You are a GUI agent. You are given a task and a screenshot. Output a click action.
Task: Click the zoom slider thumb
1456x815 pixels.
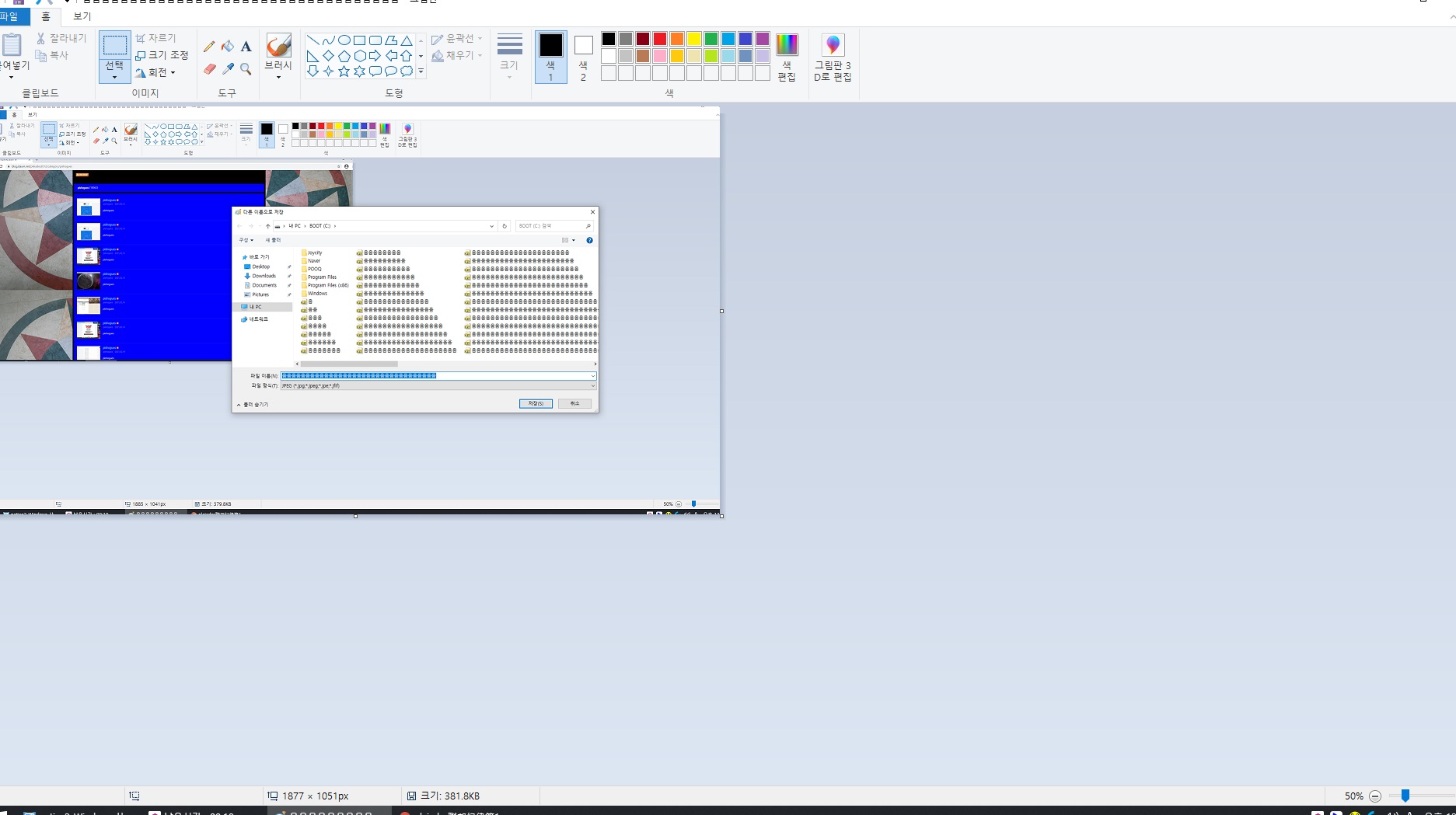[x=1405, y=796]
